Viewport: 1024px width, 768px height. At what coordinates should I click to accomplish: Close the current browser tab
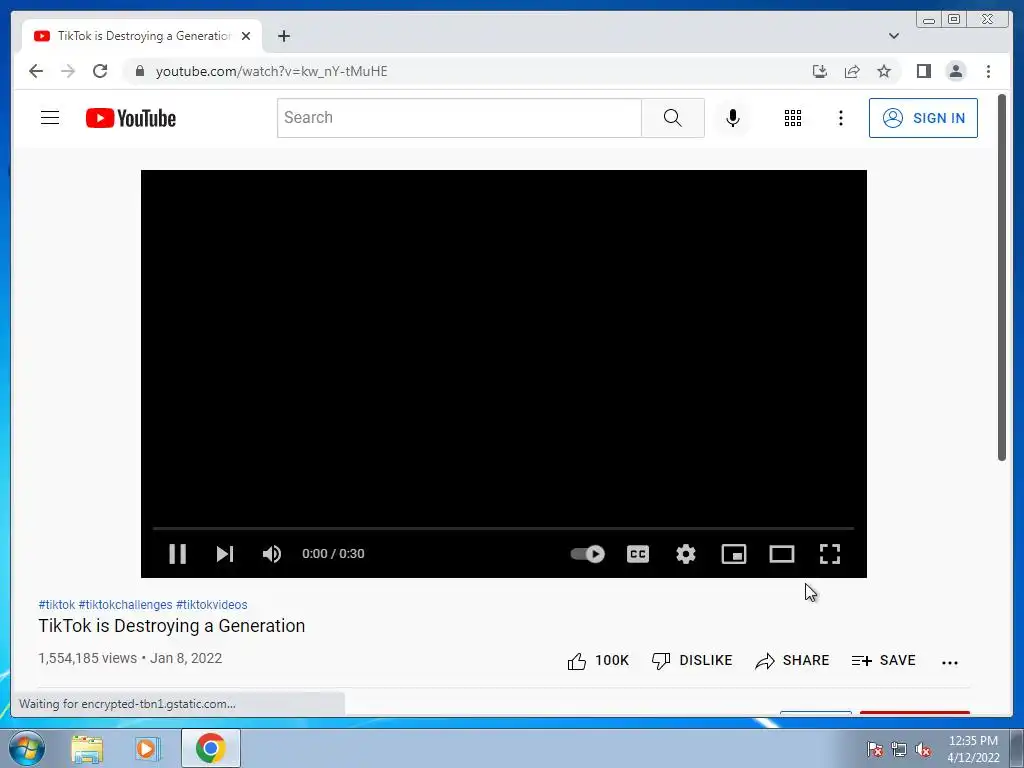tap(246, 36)
